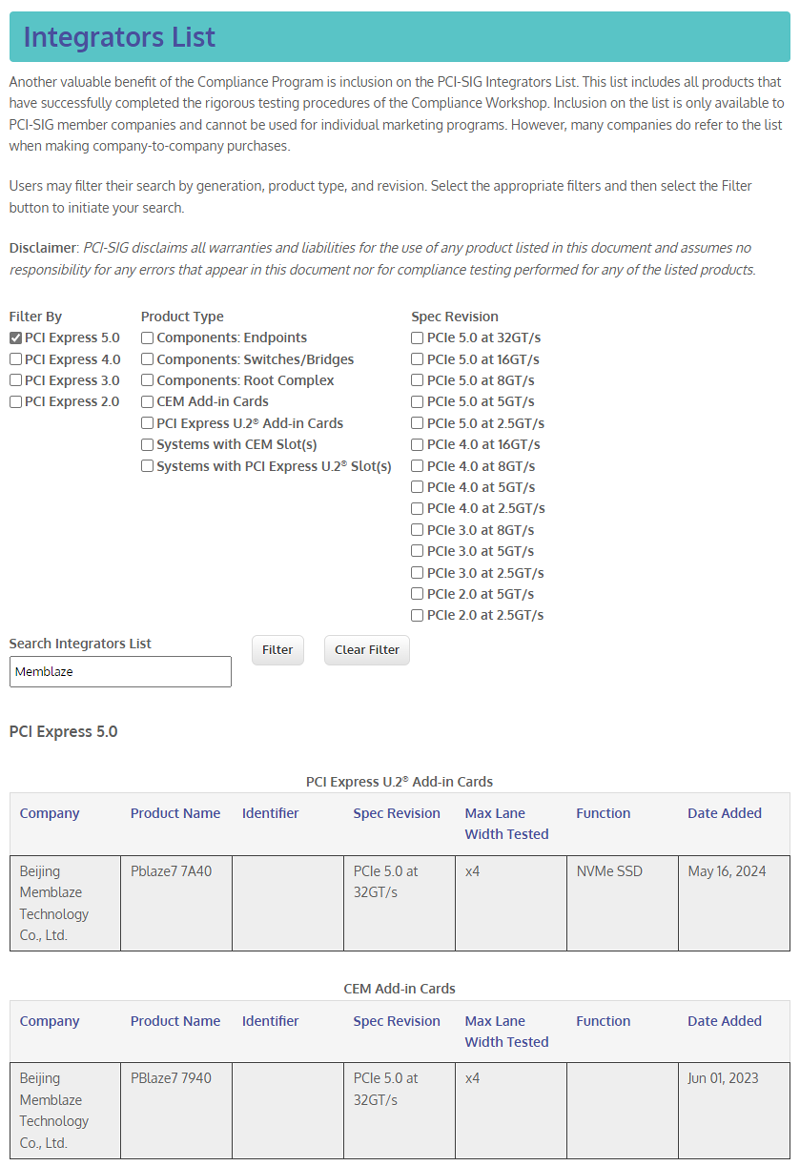The height and width of the screenshot is (1166, 800).
Task: Click the Integrators List heading
Action: [x=119, y=37]
